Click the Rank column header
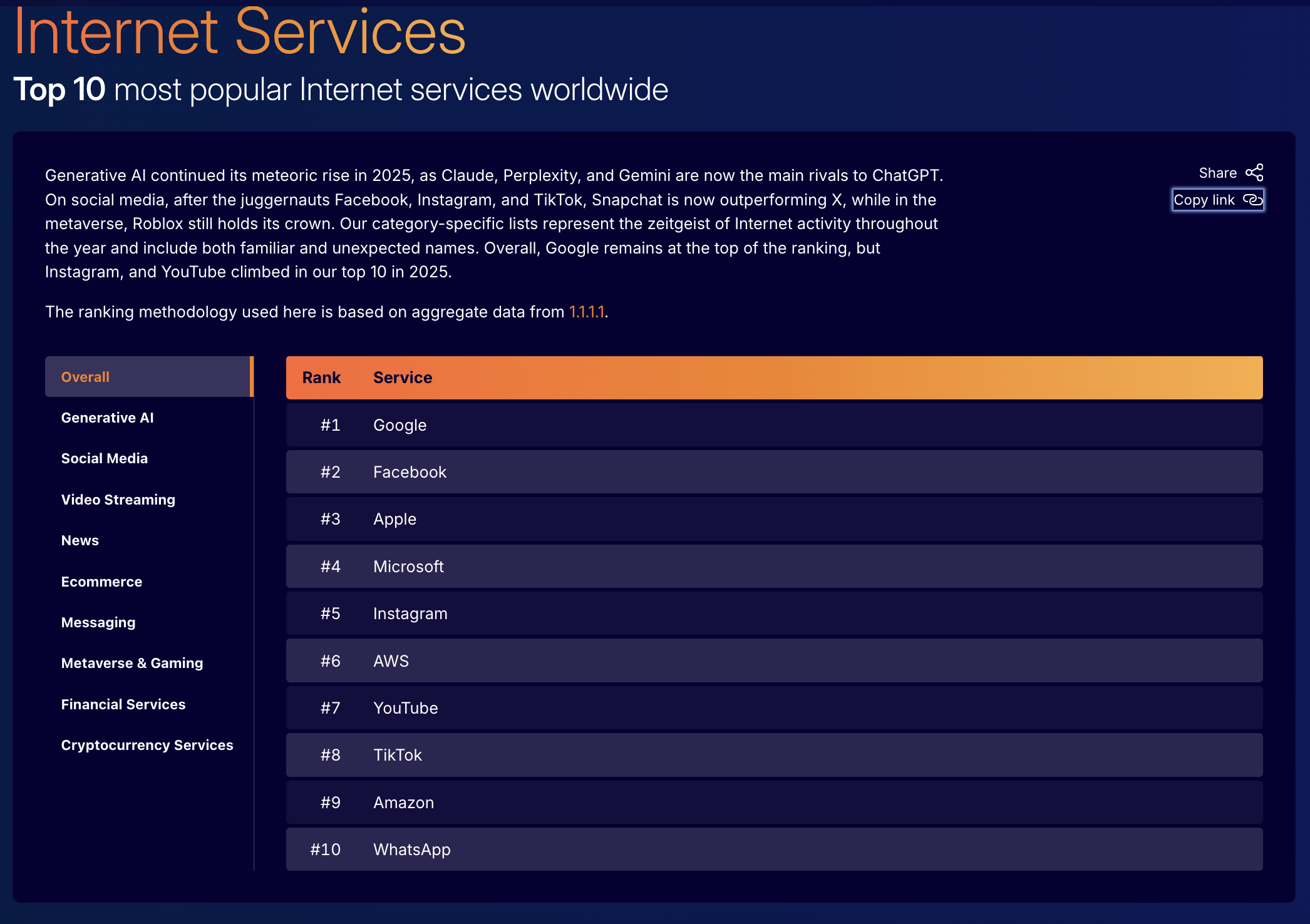The width and height of the screenshot is (1310, 924). click(x=321, y=377)
